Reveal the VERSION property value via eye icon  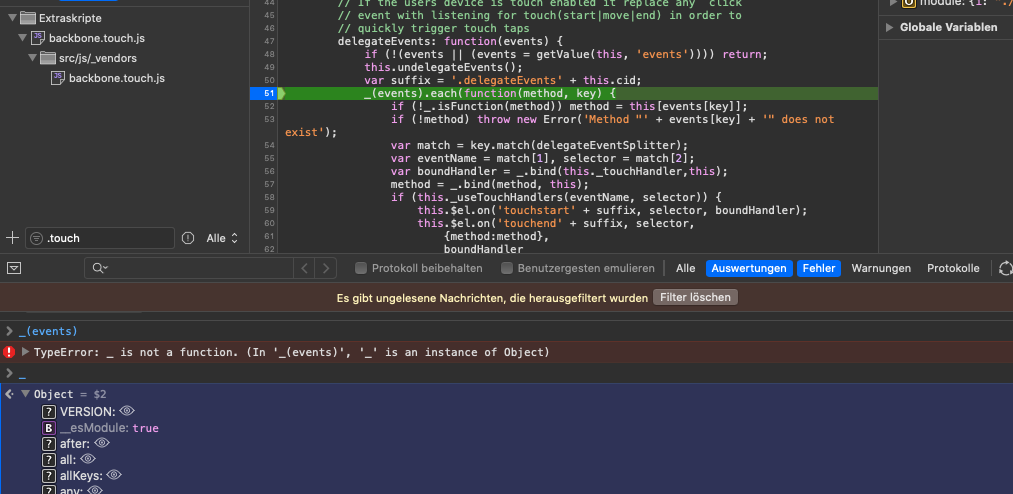click(127, 411)
